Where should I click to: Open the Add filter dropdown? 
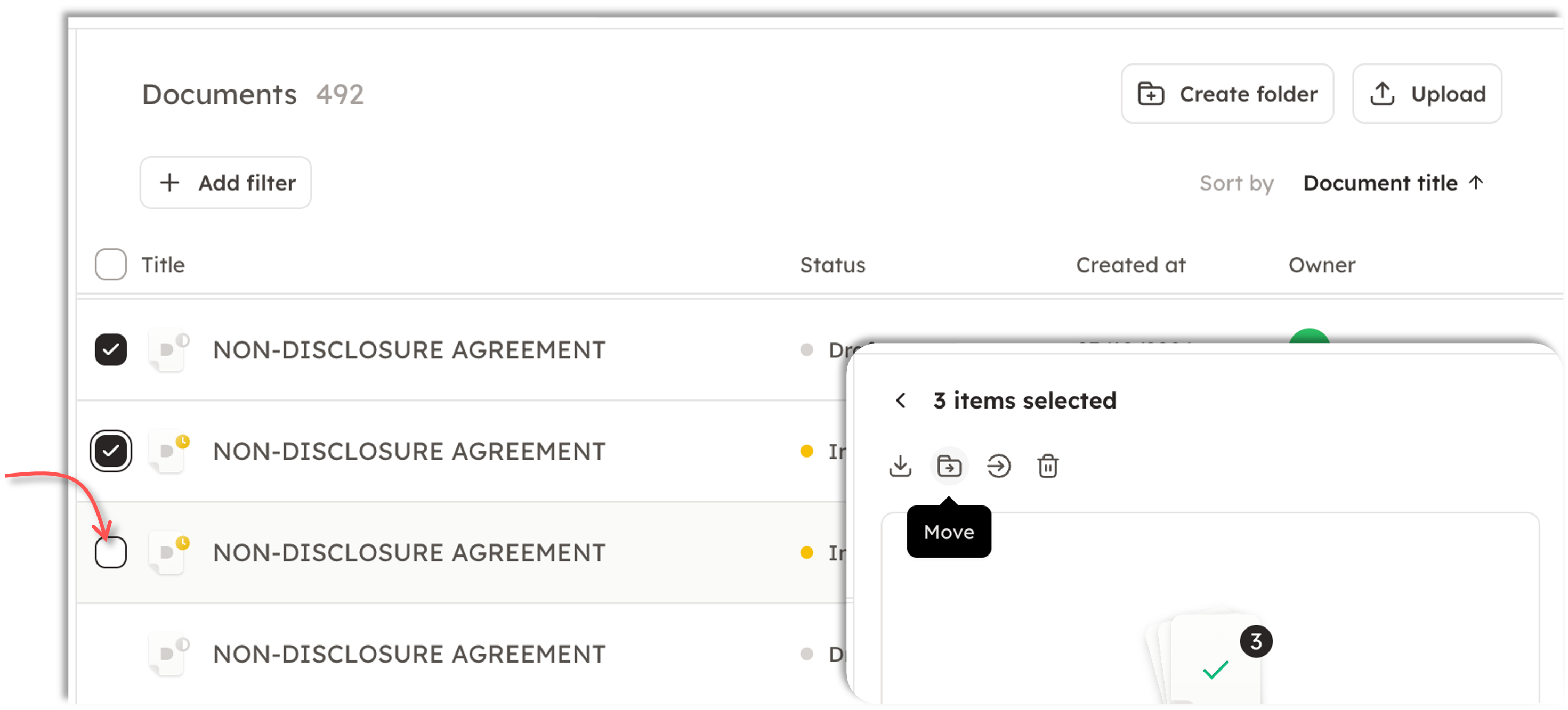click(x=226, y=183)
